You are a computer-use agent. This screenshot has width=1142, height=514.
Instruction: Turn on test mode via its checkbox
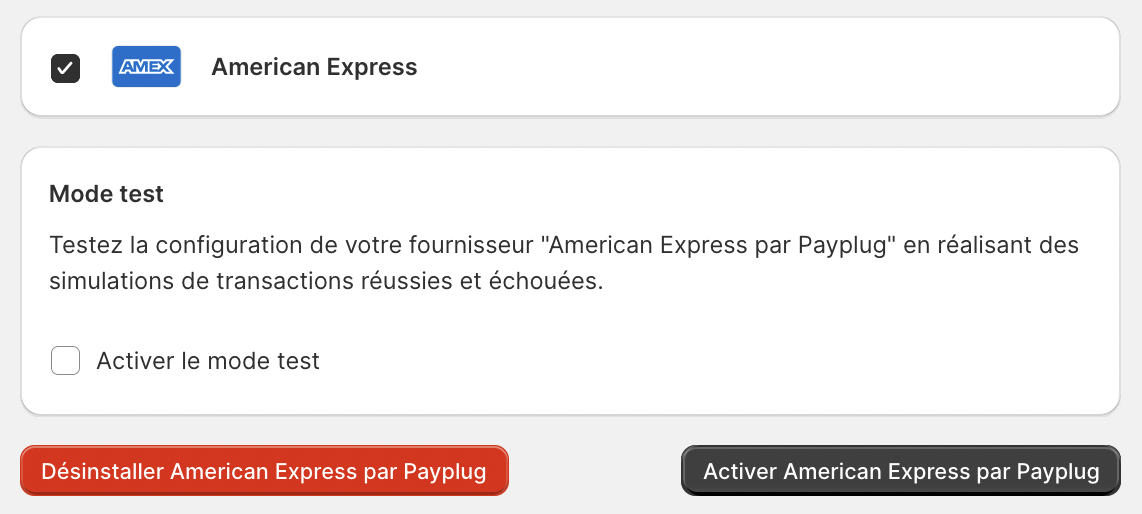coord(66,360)
